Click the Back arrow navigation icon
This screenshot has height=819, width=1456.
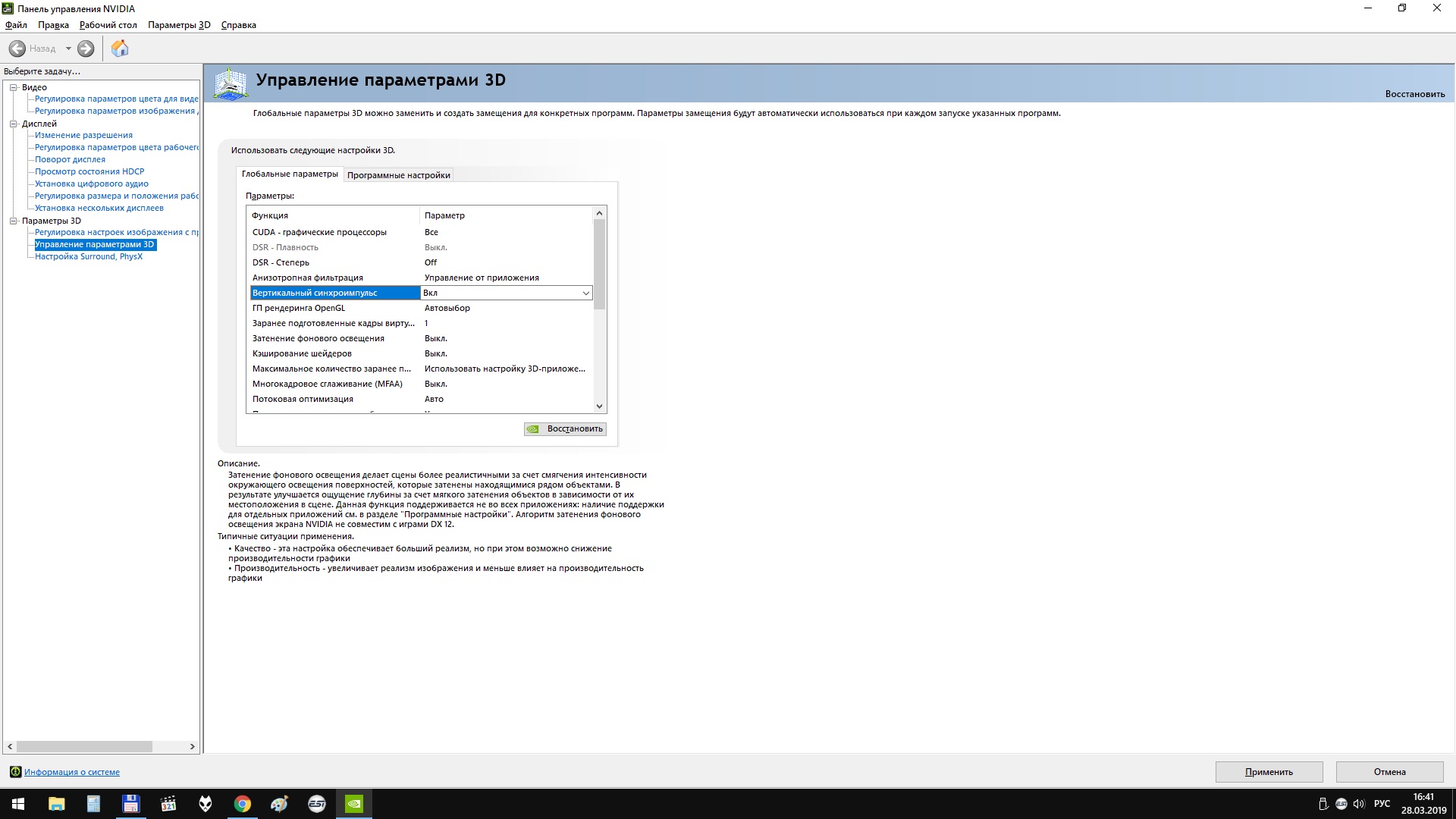tap(17, 49)
